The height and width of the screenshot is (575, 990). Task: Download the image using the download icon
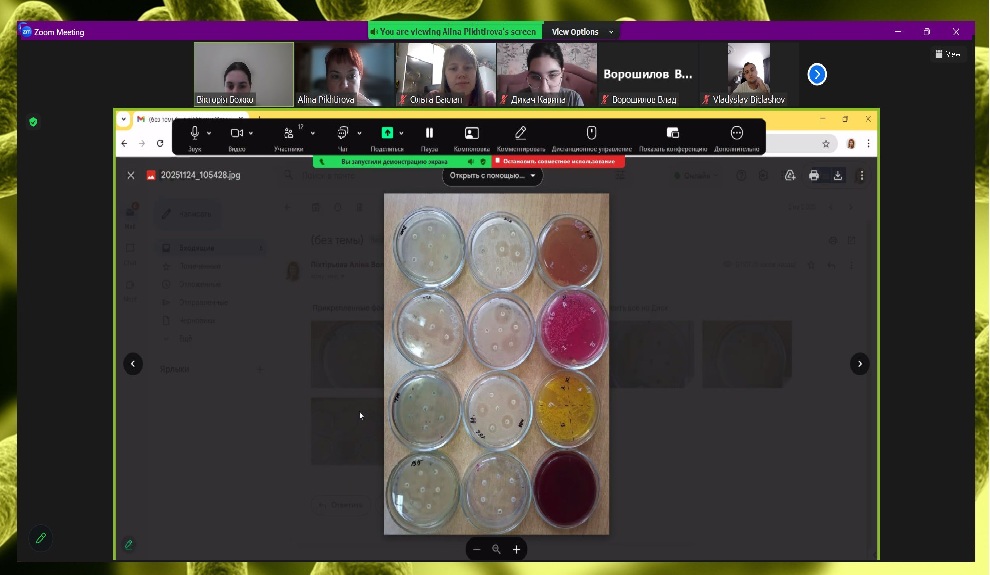pos(838,175)
